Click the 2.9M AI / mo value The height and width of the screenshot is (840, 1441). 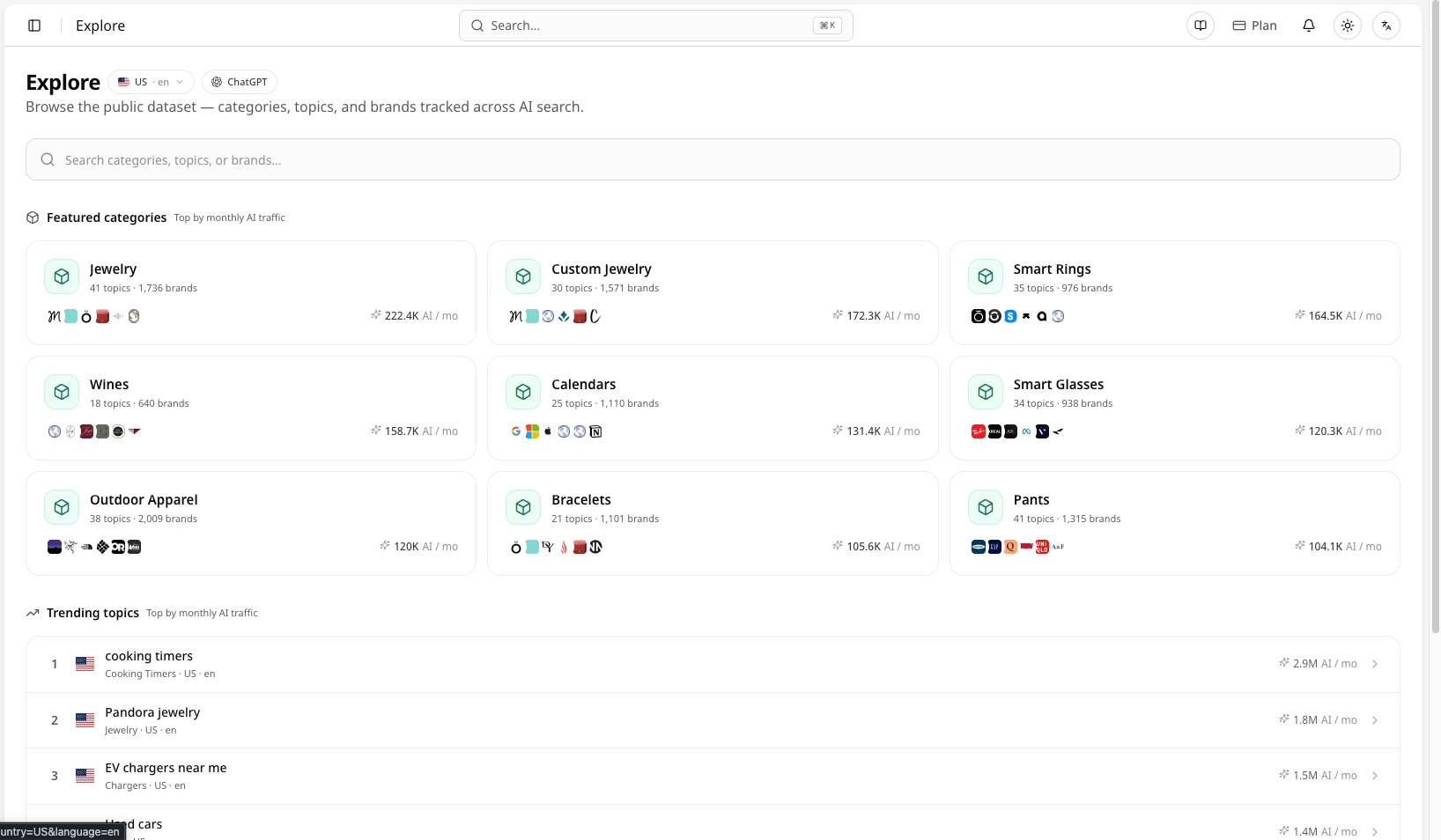pyautogui.click(x=1318, y=664)
